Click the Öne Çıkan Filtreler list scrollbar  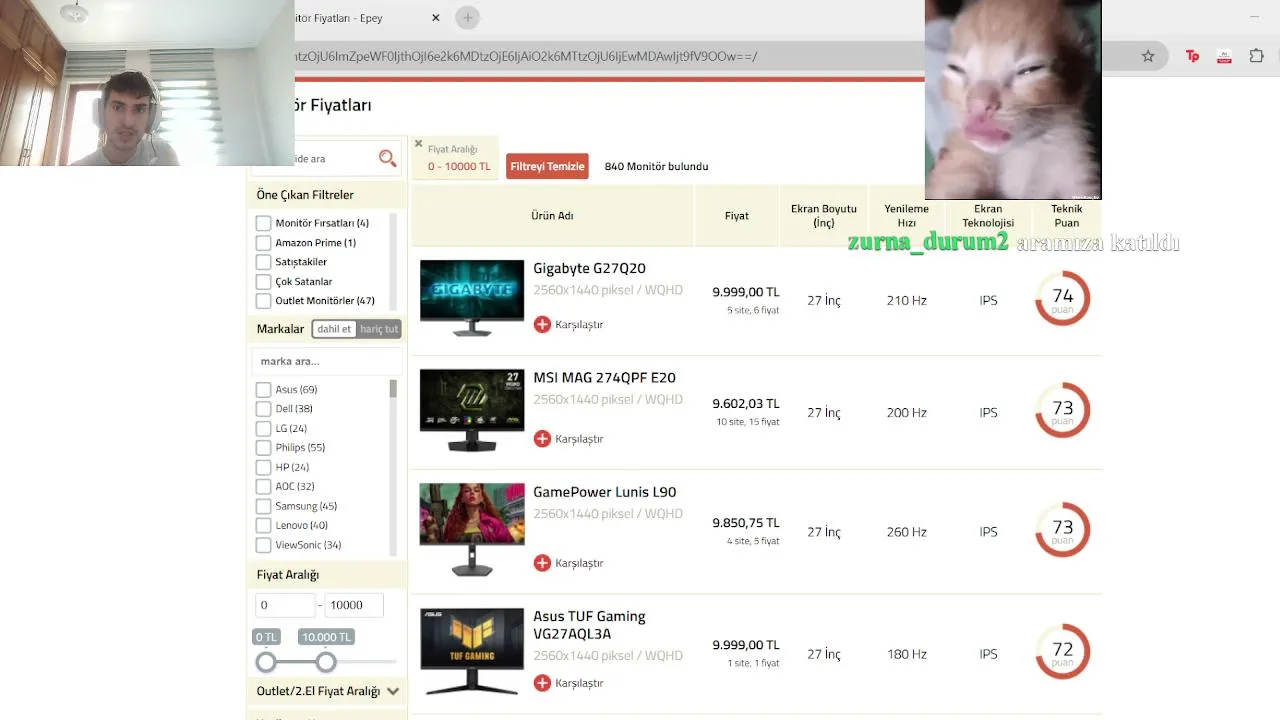[393, 262]
